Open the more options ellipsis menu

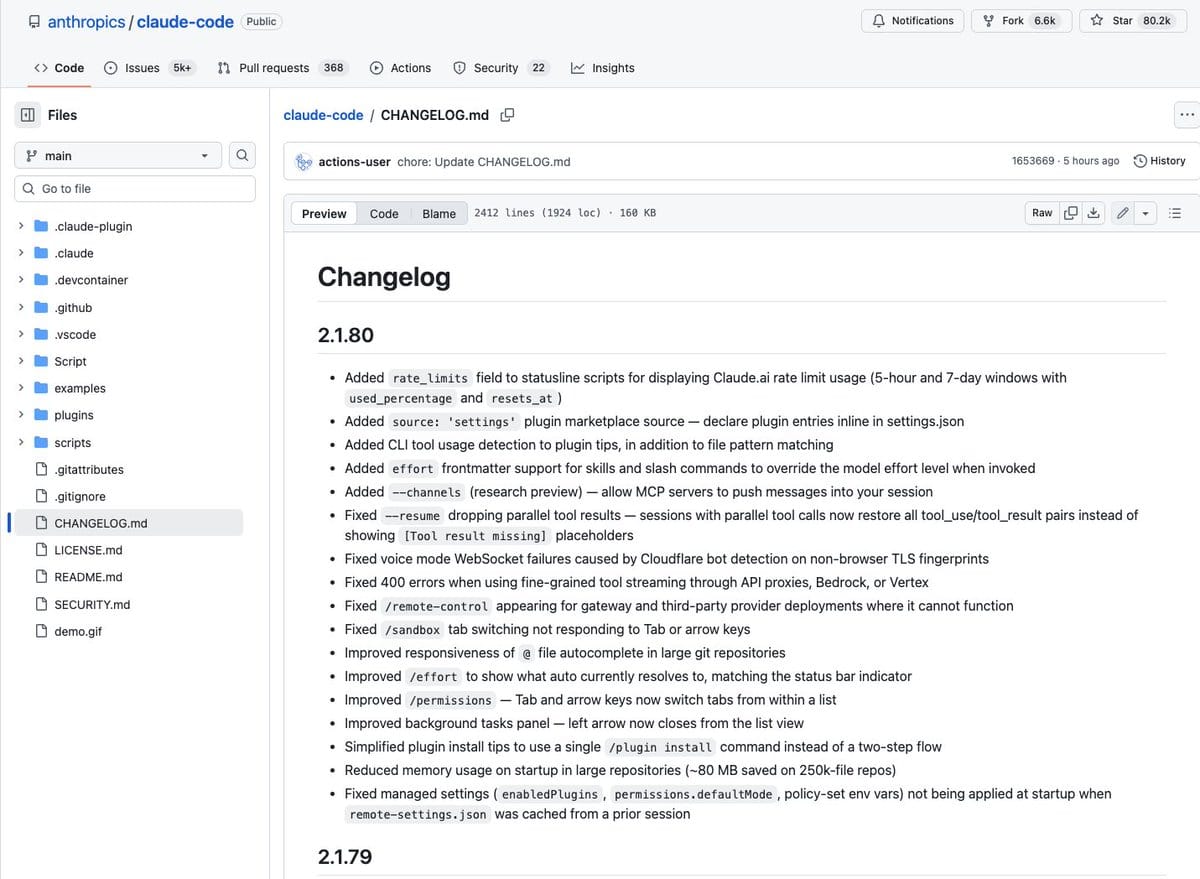pos(1187,115)
